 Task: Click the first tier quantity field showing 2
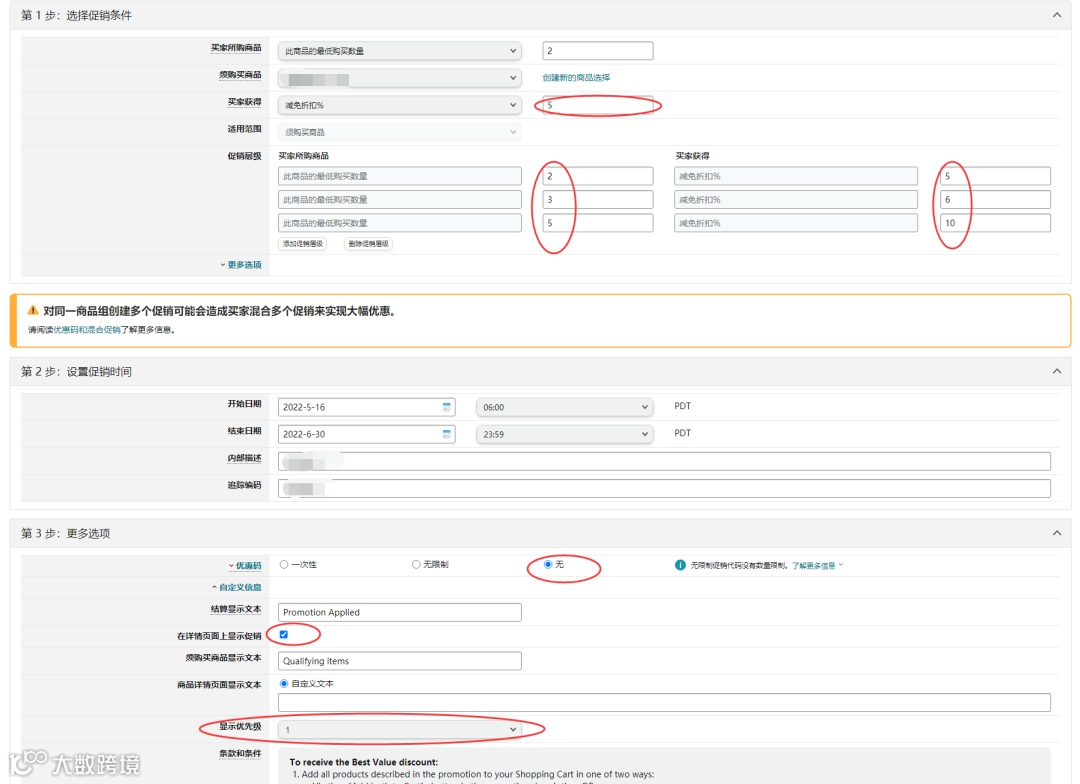597,176
